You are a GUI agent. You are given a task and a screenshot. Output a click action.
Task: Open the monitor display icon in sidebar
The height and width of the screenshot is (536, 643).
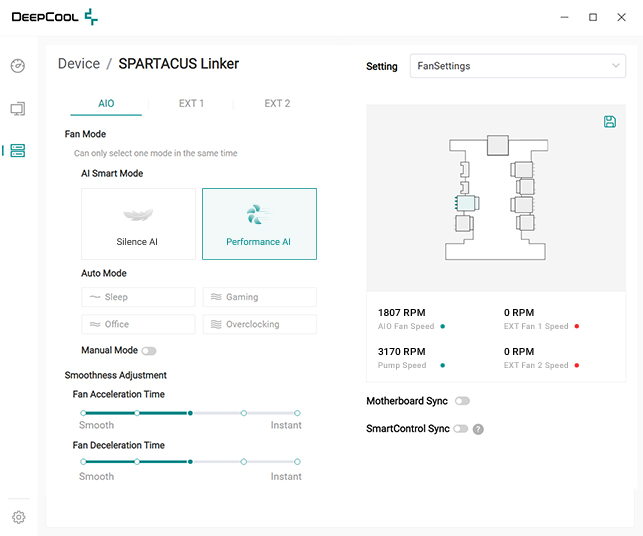(x=18, y=108)
